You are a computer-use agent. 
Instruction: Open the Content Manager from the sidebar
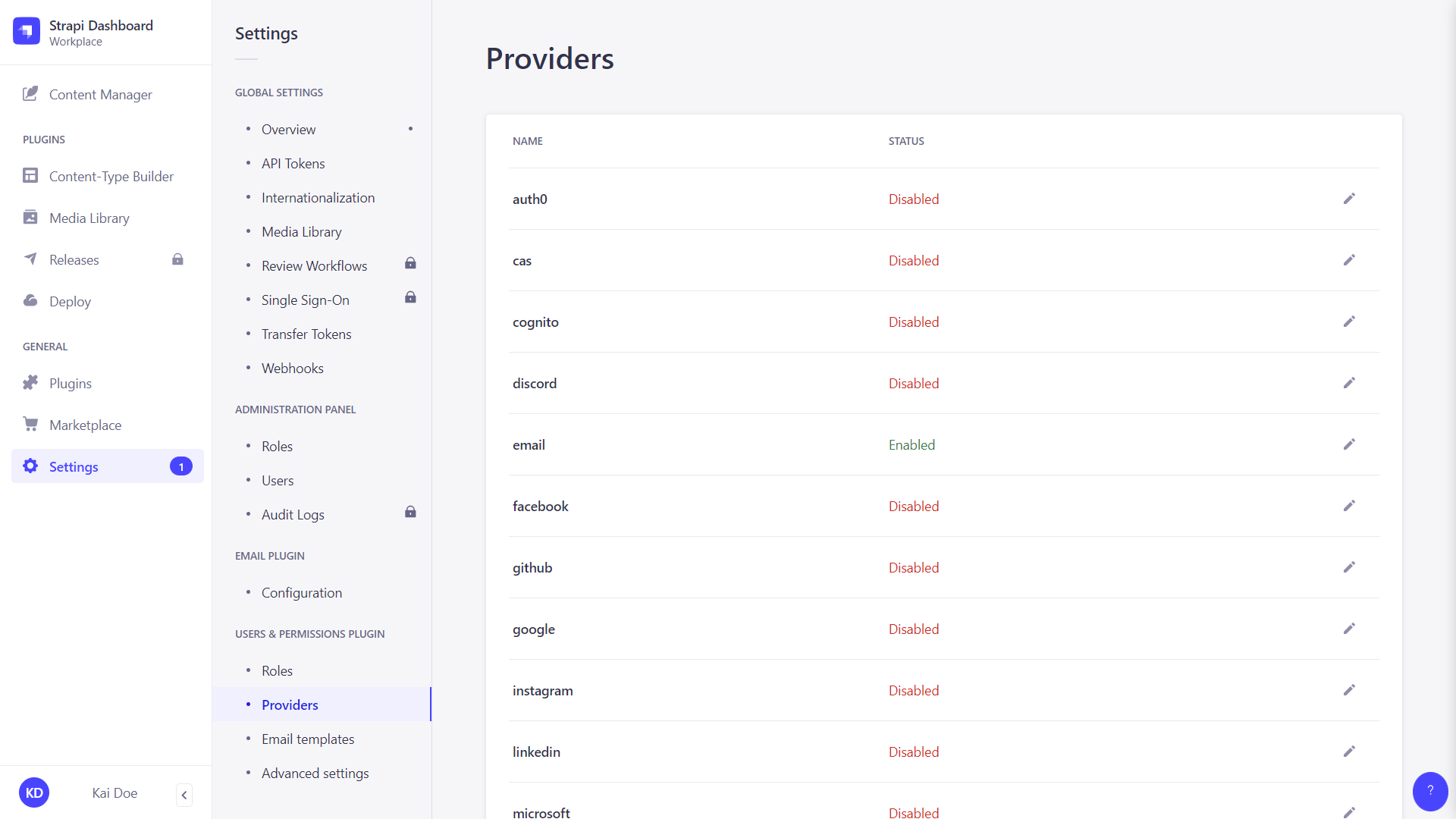pos(30,94)
